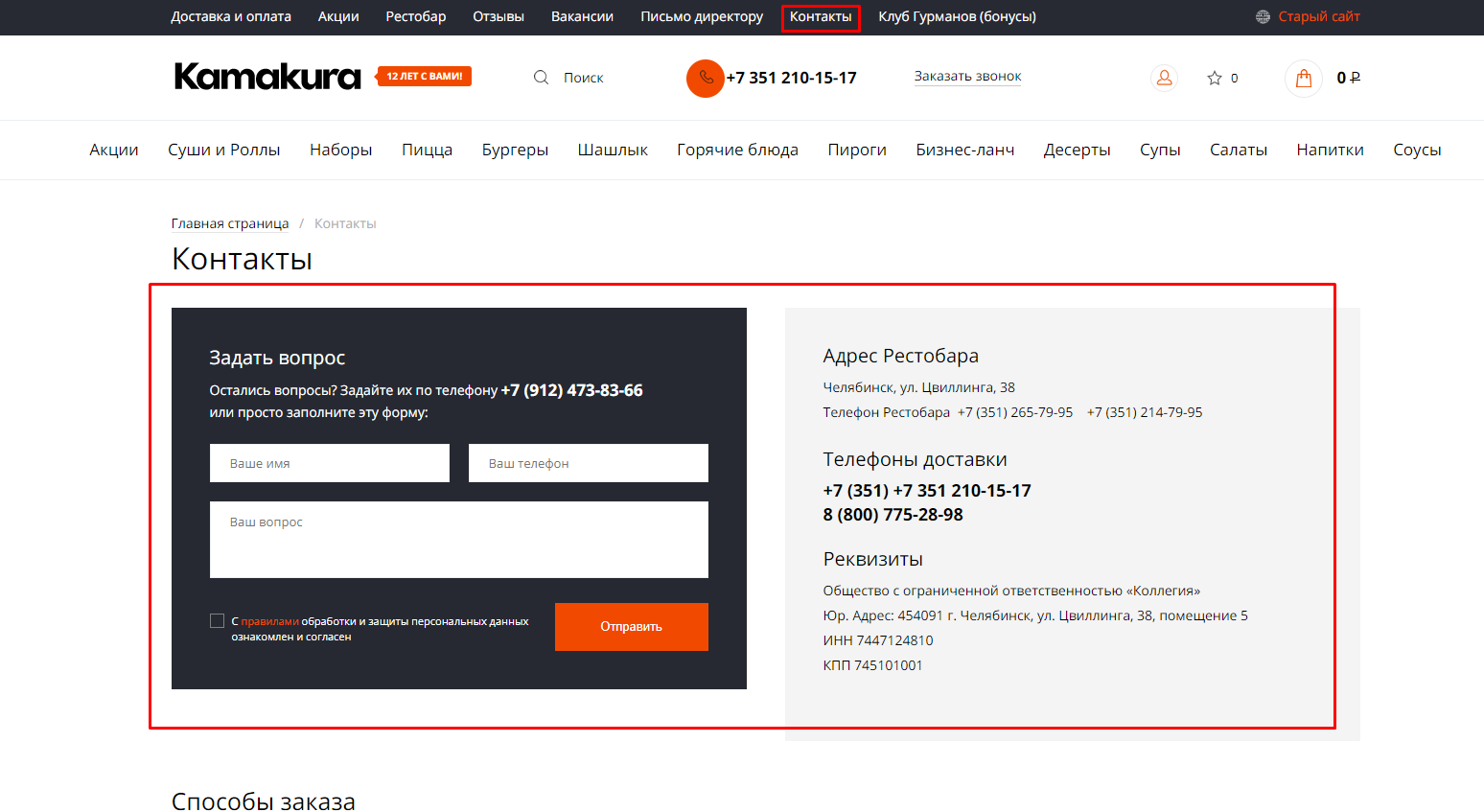The image size is (1484, 812).
Task: Check the personal data consent checkbox
Action: [x=217, y=620]
